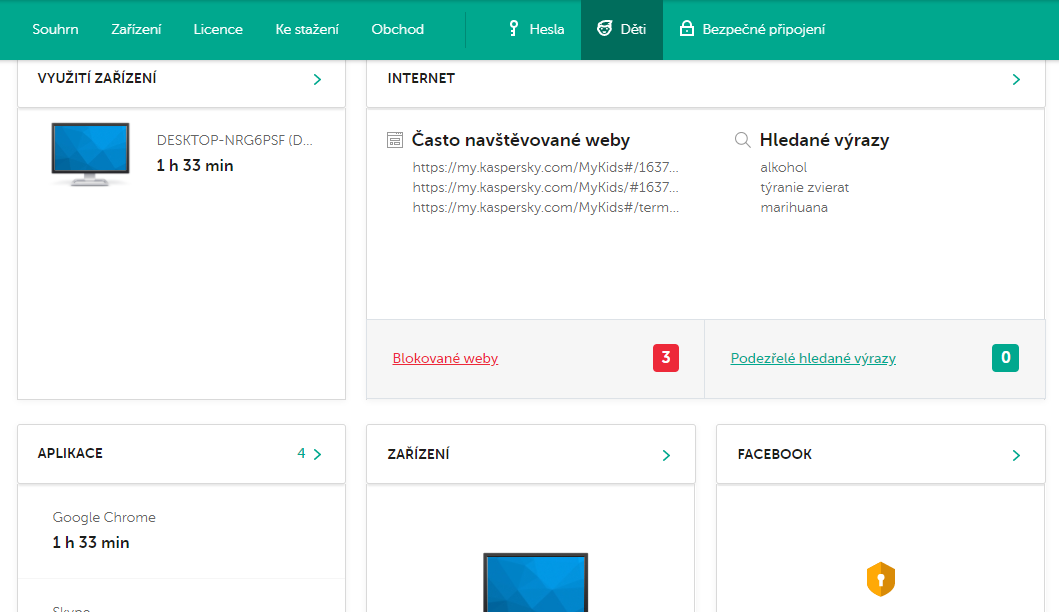This screenshot has width=1059, height=612.
Task: Expand the Využití zařízení section arrow
Action: pyautogui.click(x=317, y=79)
